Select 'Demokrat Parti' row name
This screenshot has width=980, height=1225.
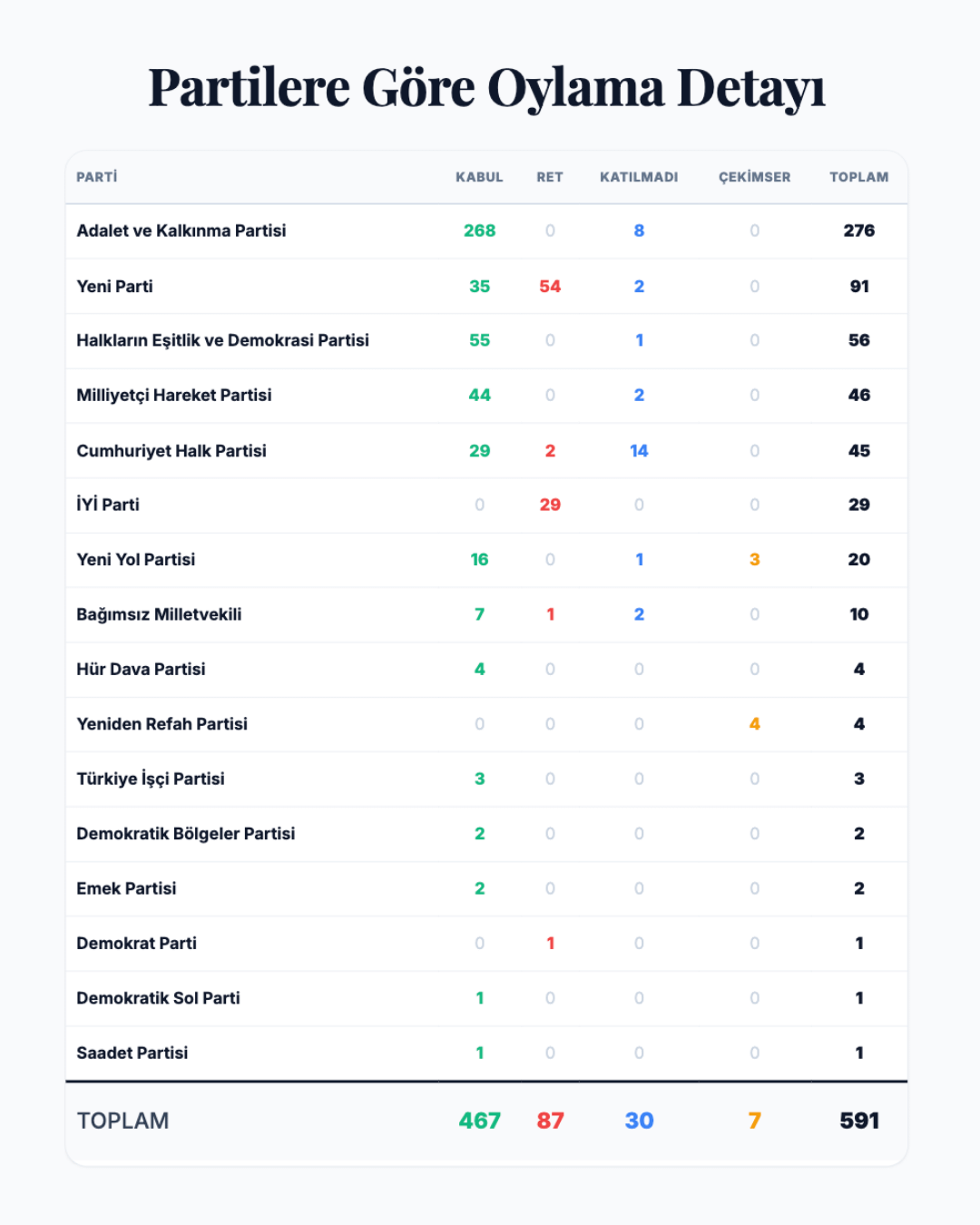[x=136, y=943]
